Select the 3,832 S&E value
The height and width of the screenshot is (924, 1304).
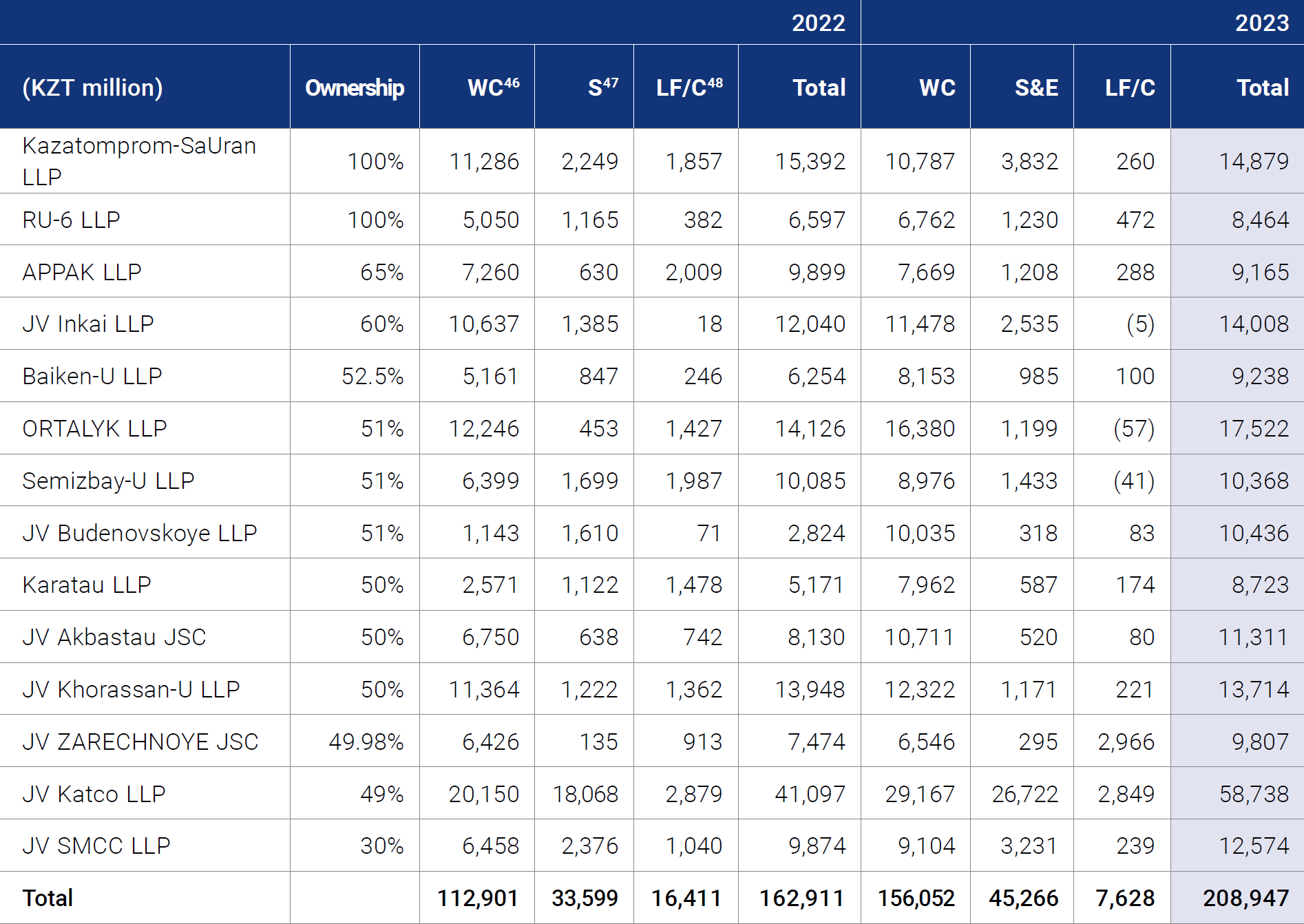1029,161
